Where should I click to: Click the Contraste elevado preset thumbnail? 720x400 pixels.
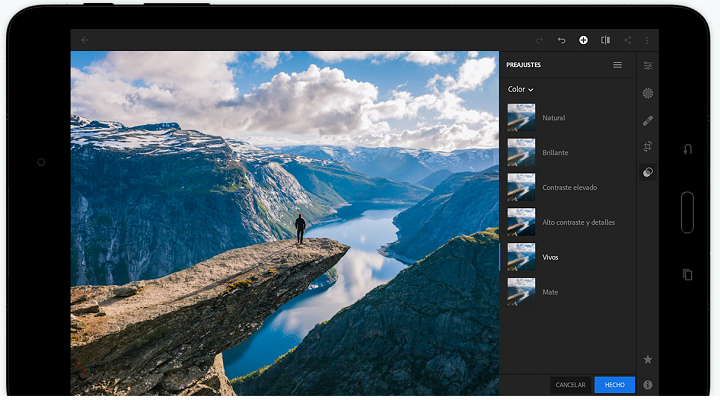(521, 187)
